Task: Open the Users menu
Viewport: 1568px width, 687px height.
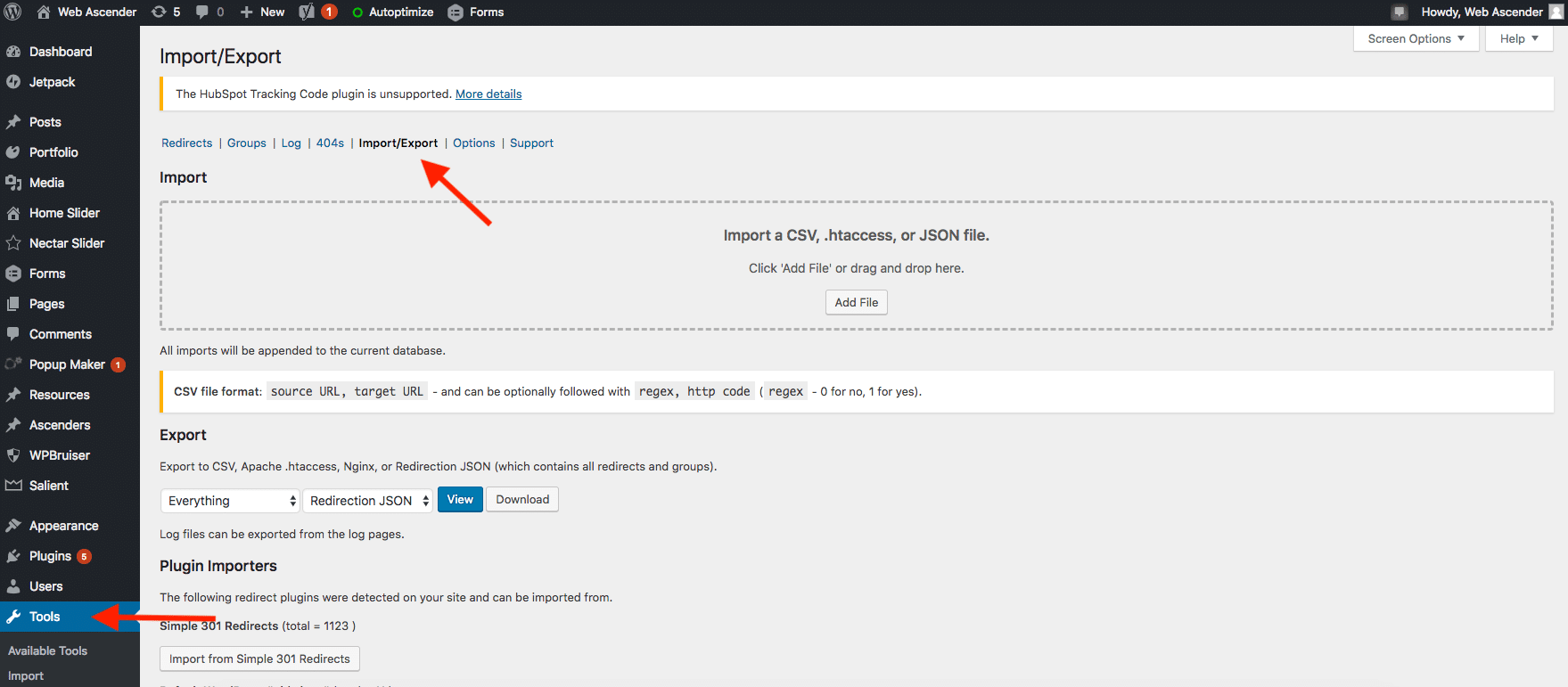Action: pos(45,586)
